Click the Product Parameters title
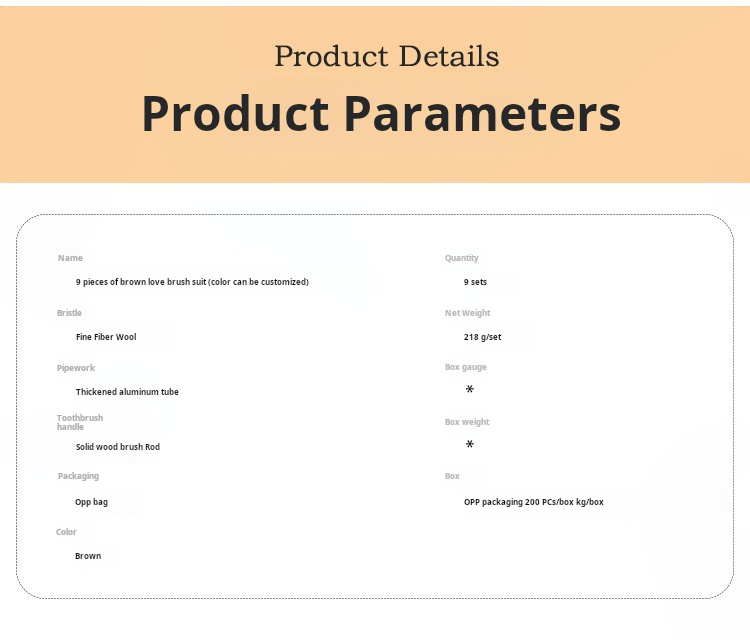Image resolution: width=750 pixels, height=640 pixels. 381,114
